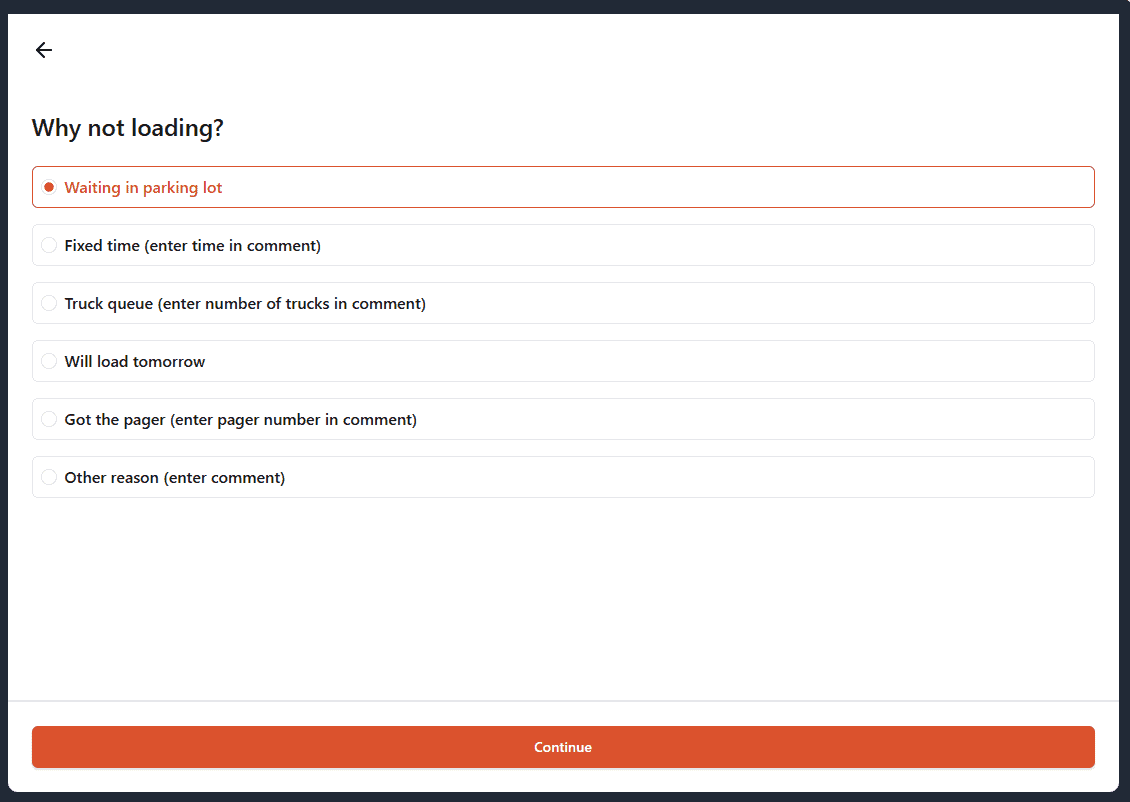Click the 'Other reason (enter comment)' label
The image size is (1130, 802).
click(x=175, y=478)
